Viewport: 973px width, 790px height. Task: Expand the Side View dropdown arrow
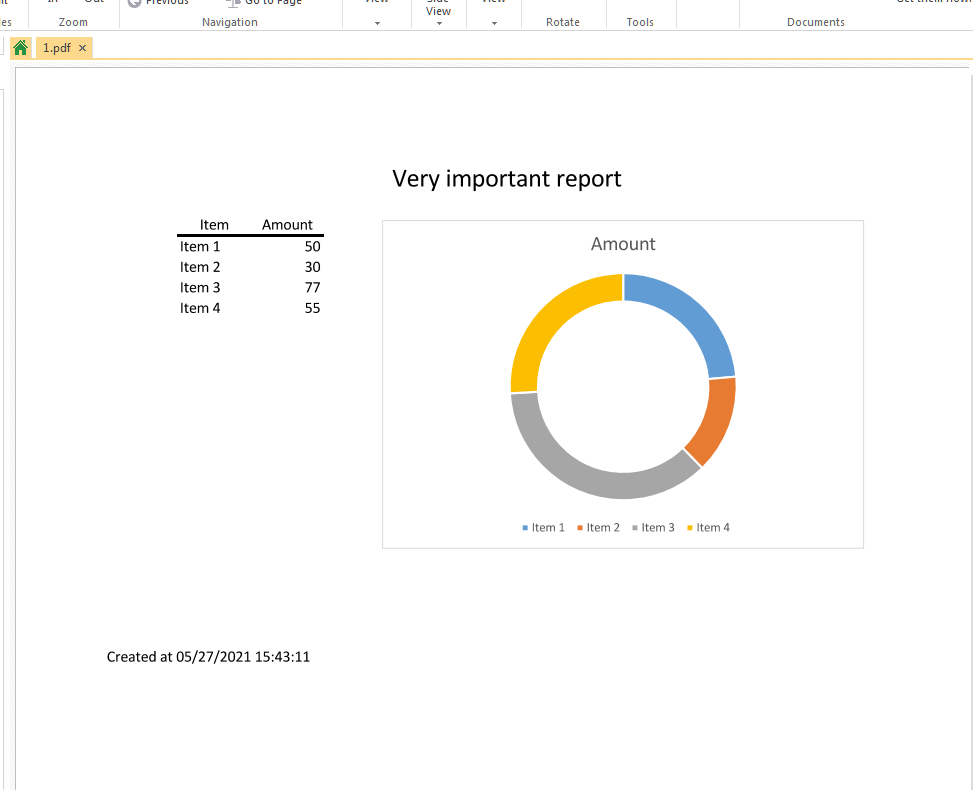coord(439,24)
